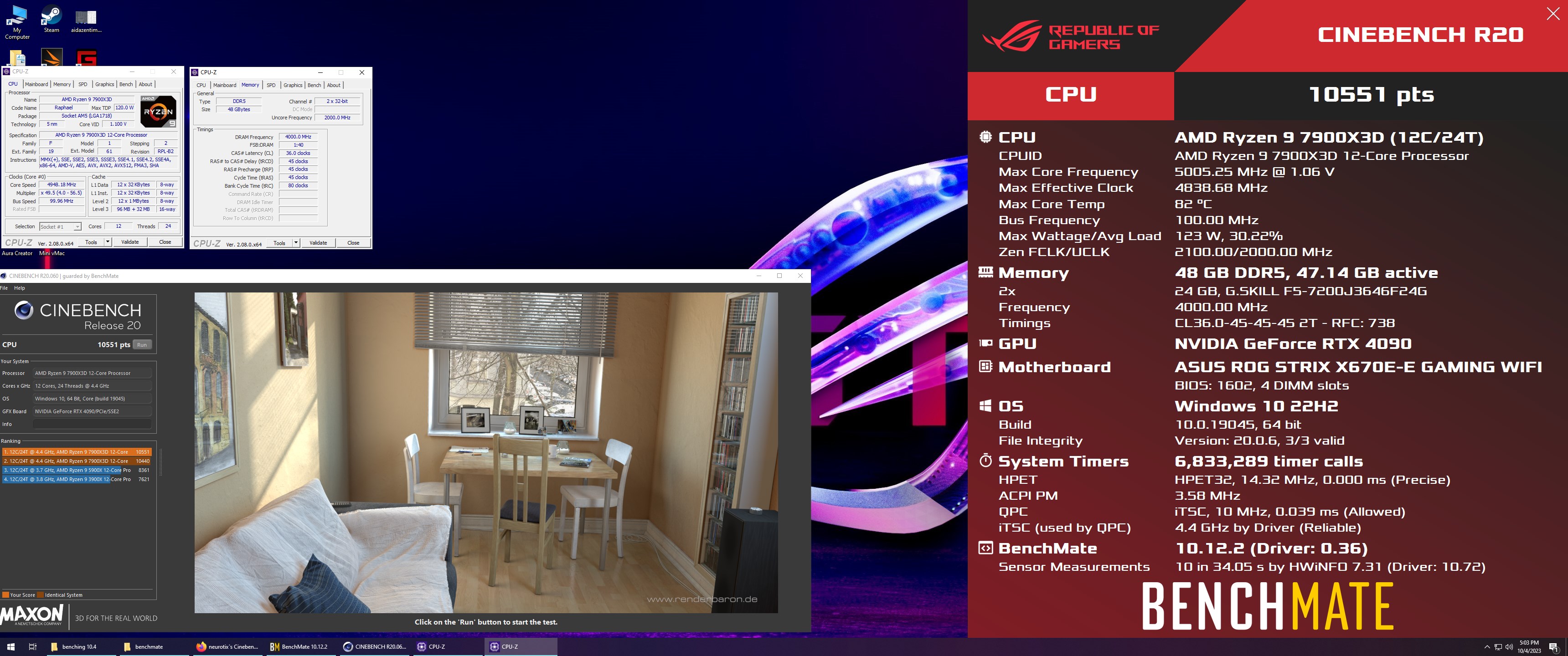Click the MAXON logo at bottom left
The height and width of the screenshot is (656, 1568).
[x=31, y=615]
